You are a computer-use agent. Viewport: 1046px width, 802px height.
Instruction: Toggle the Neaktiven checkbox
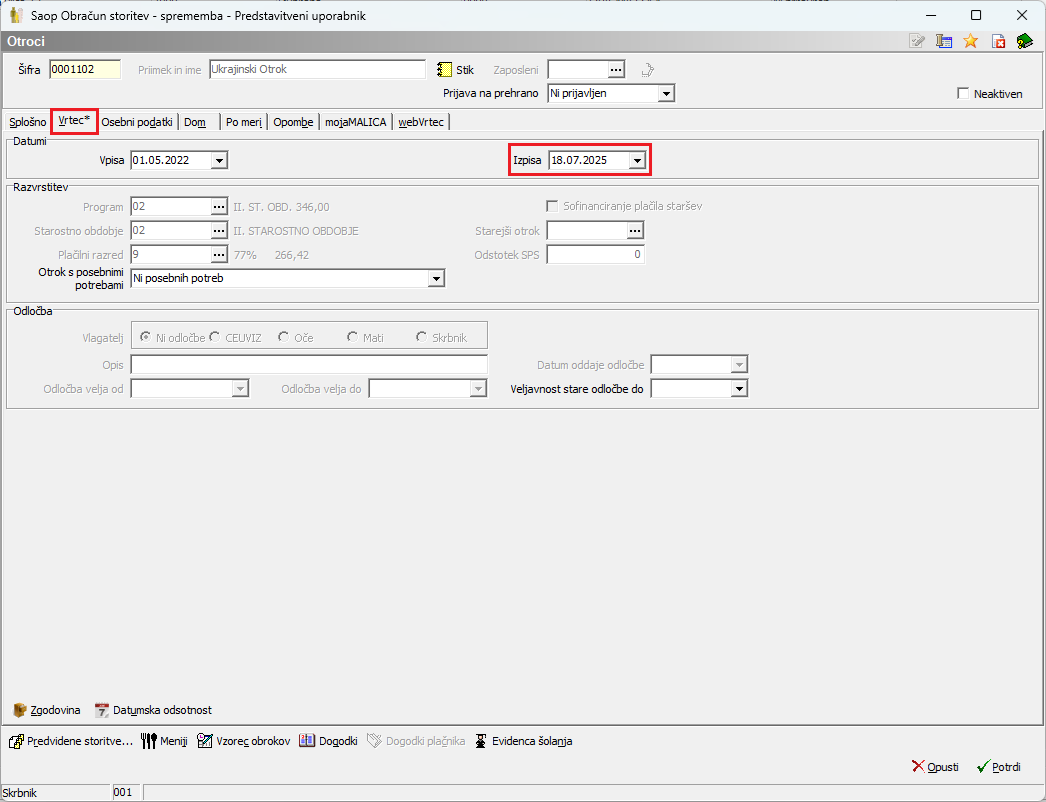pos(963,93)
